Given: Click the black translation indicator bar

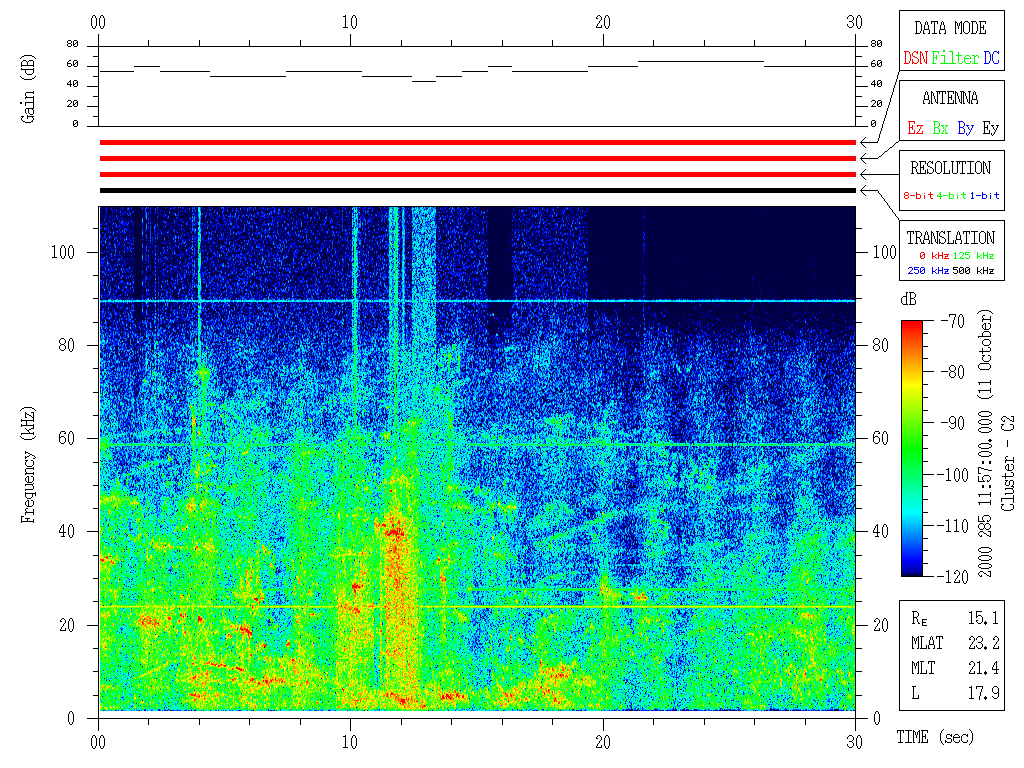Looking at the screenshot, I should click(x=477, y=190).
